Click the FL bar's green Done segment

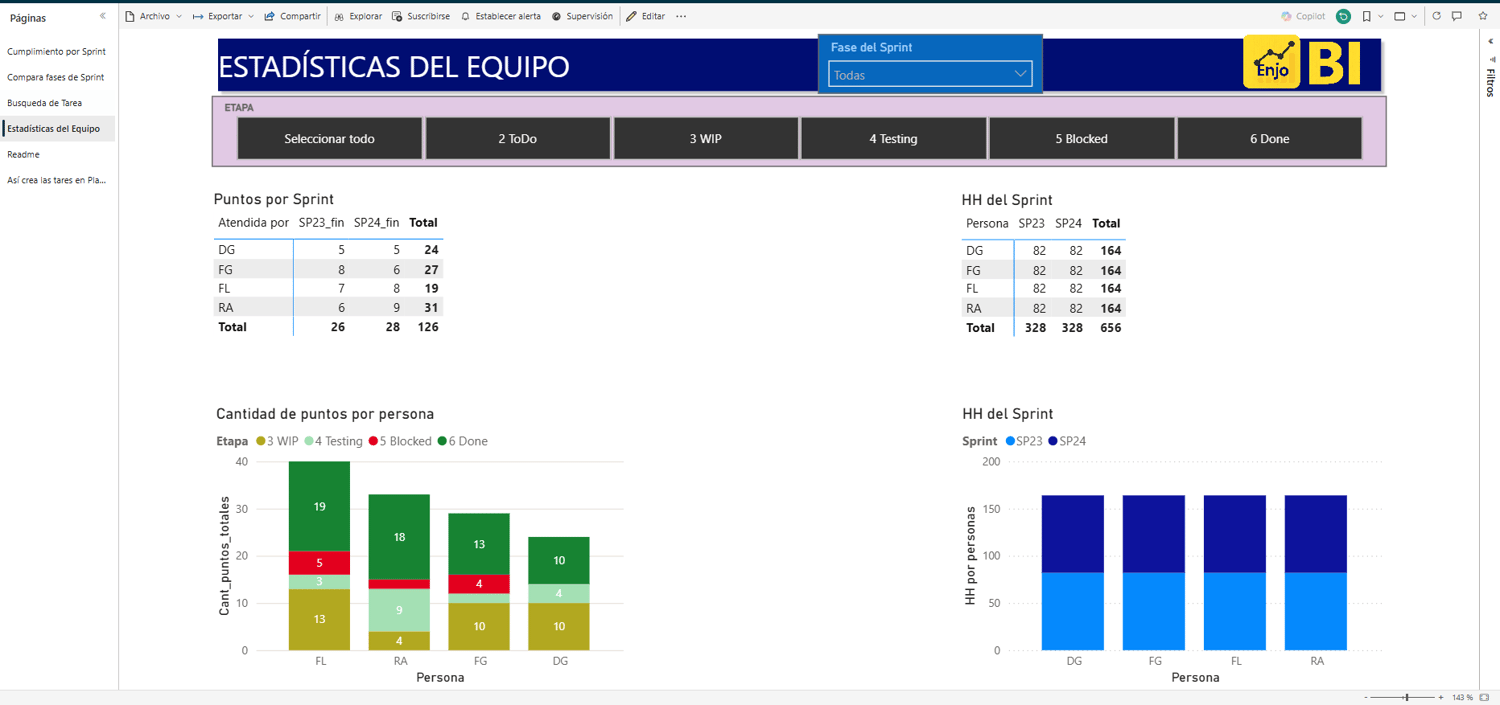click(x=319, y=506)
